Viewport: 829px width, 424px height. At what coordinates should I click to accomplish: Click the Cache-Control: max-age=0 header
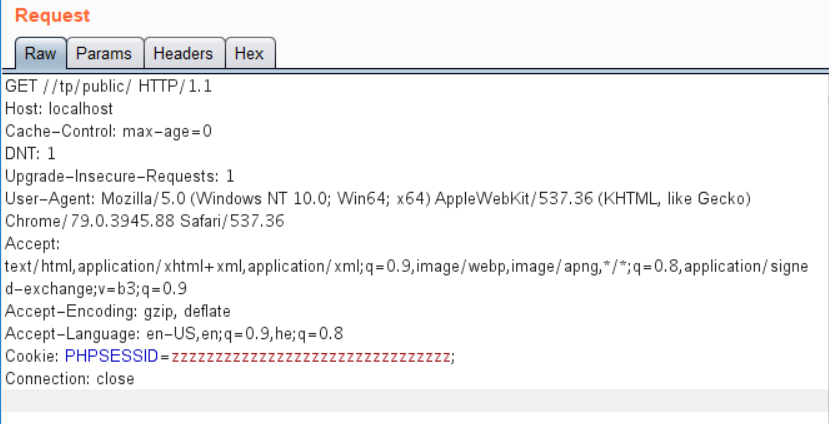point(108,131)
